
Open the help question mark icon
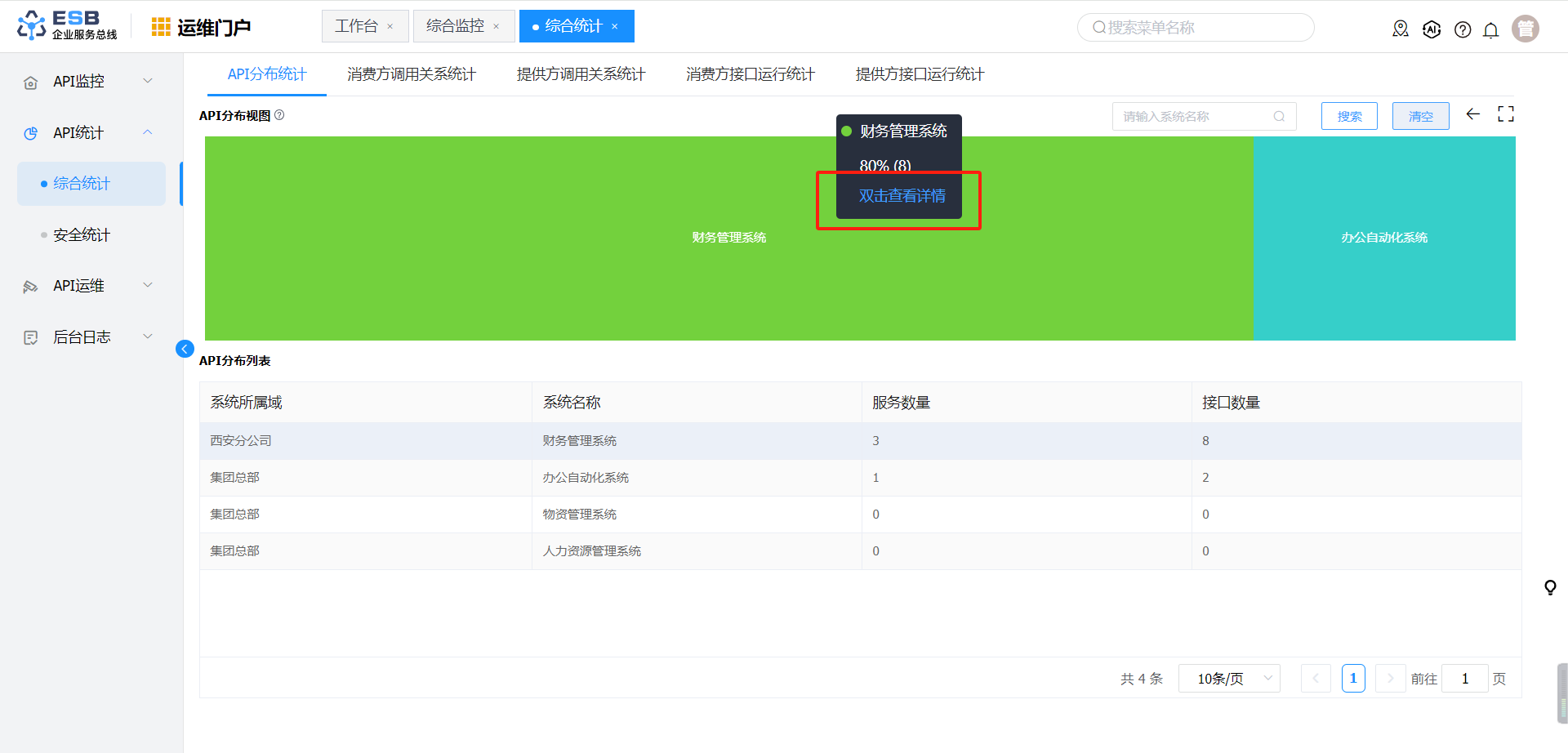1463,30
